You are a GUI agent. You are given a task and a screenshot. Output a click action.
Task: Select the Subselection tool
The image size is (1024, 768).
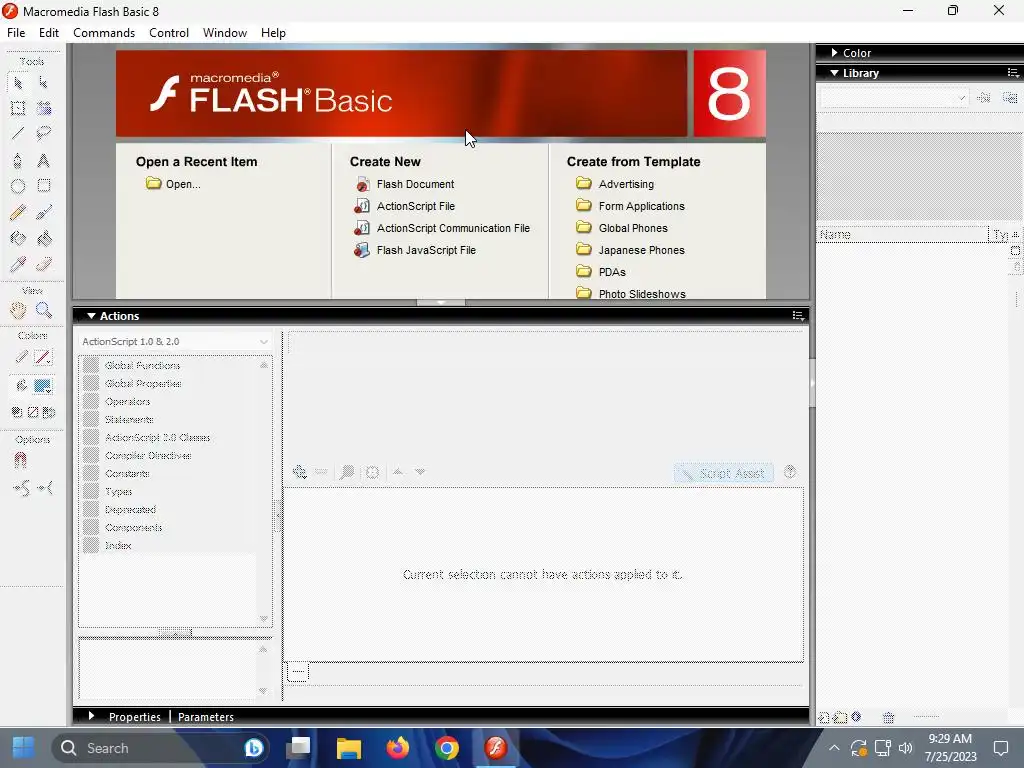[44, 83]
